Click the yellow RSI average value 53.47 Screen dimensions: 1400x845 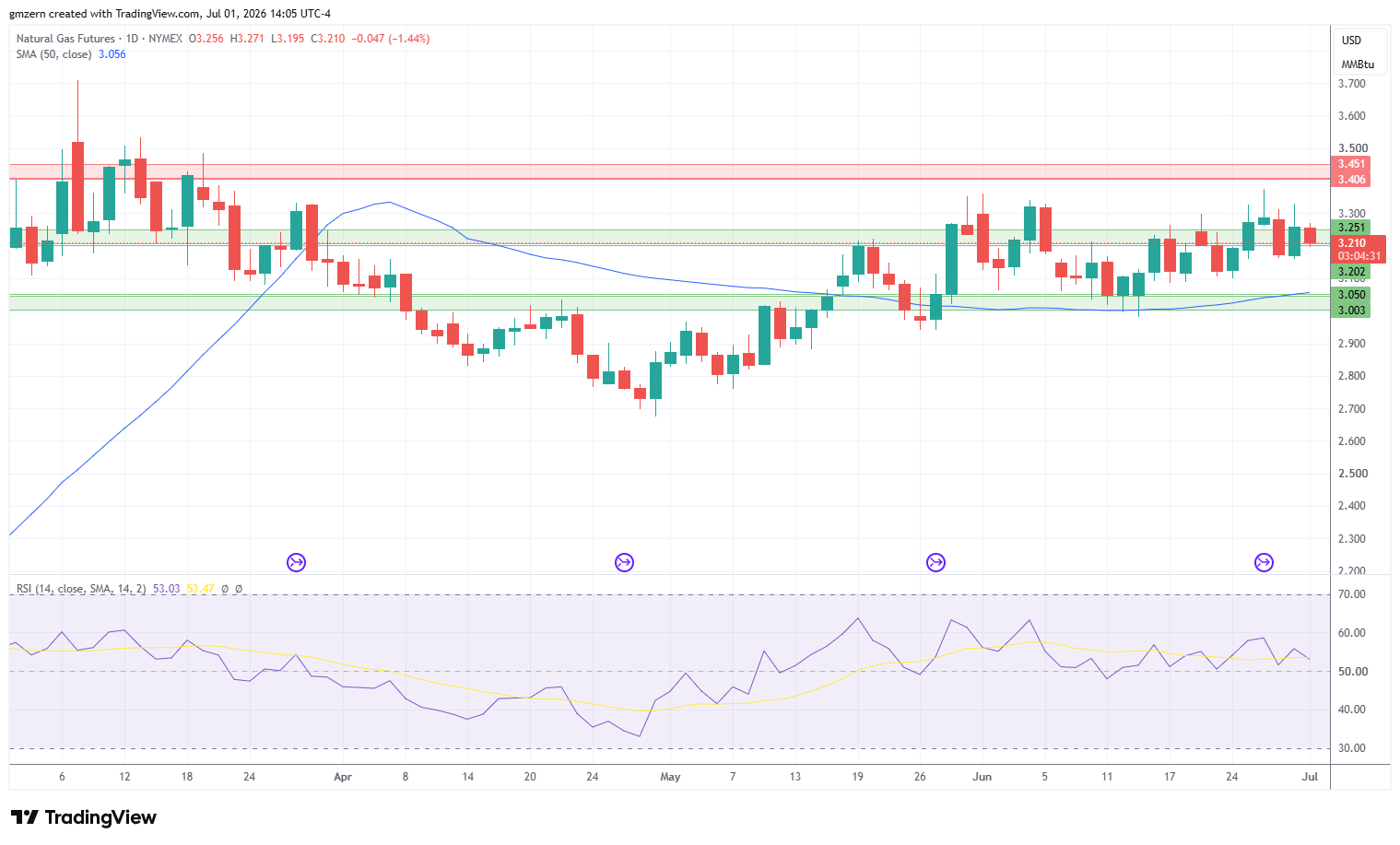pyautogui.click(x=200, y=589)
